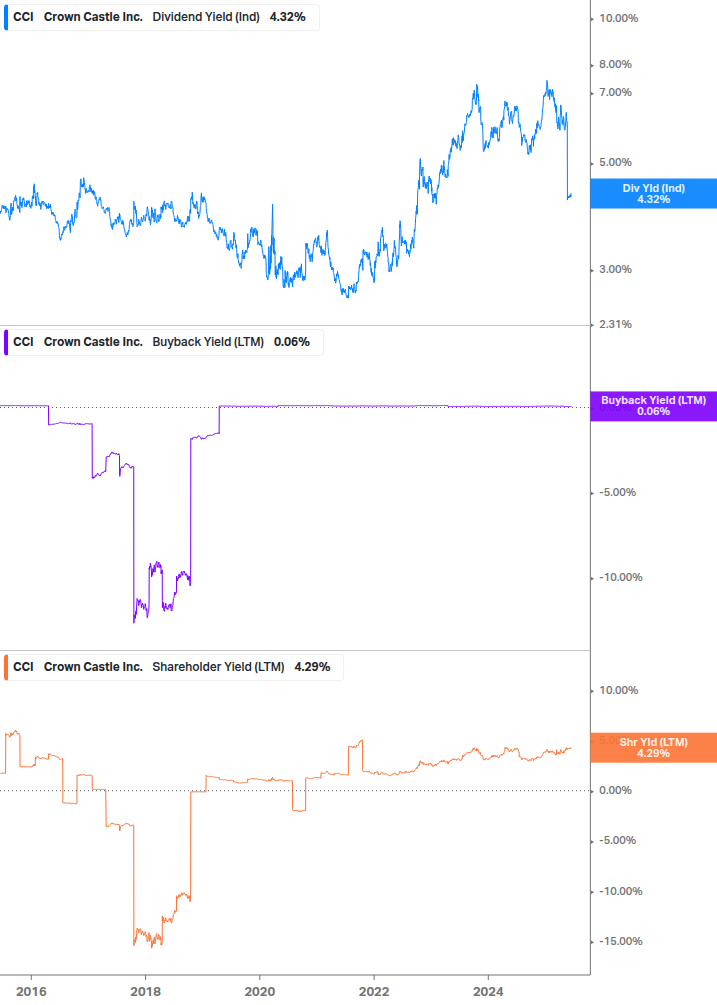Click the 0.00% tick on the shareholder yield axis
Screen dimensions: 717x1005
pyautogui.click(x=615, y=791)
